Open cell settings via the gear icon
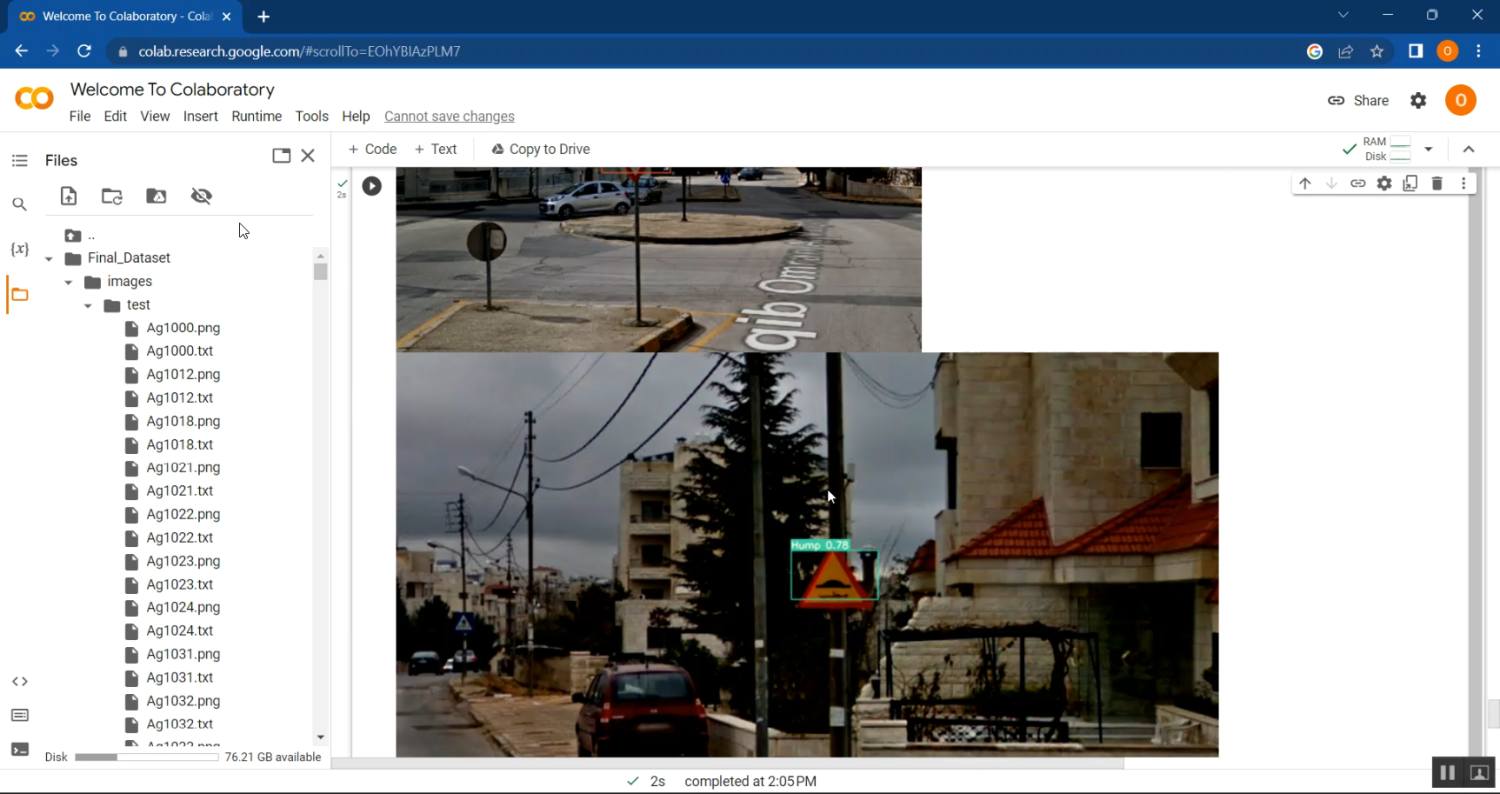The width and height of the screenshot is (1500, 794). [x=1384, y=183]
